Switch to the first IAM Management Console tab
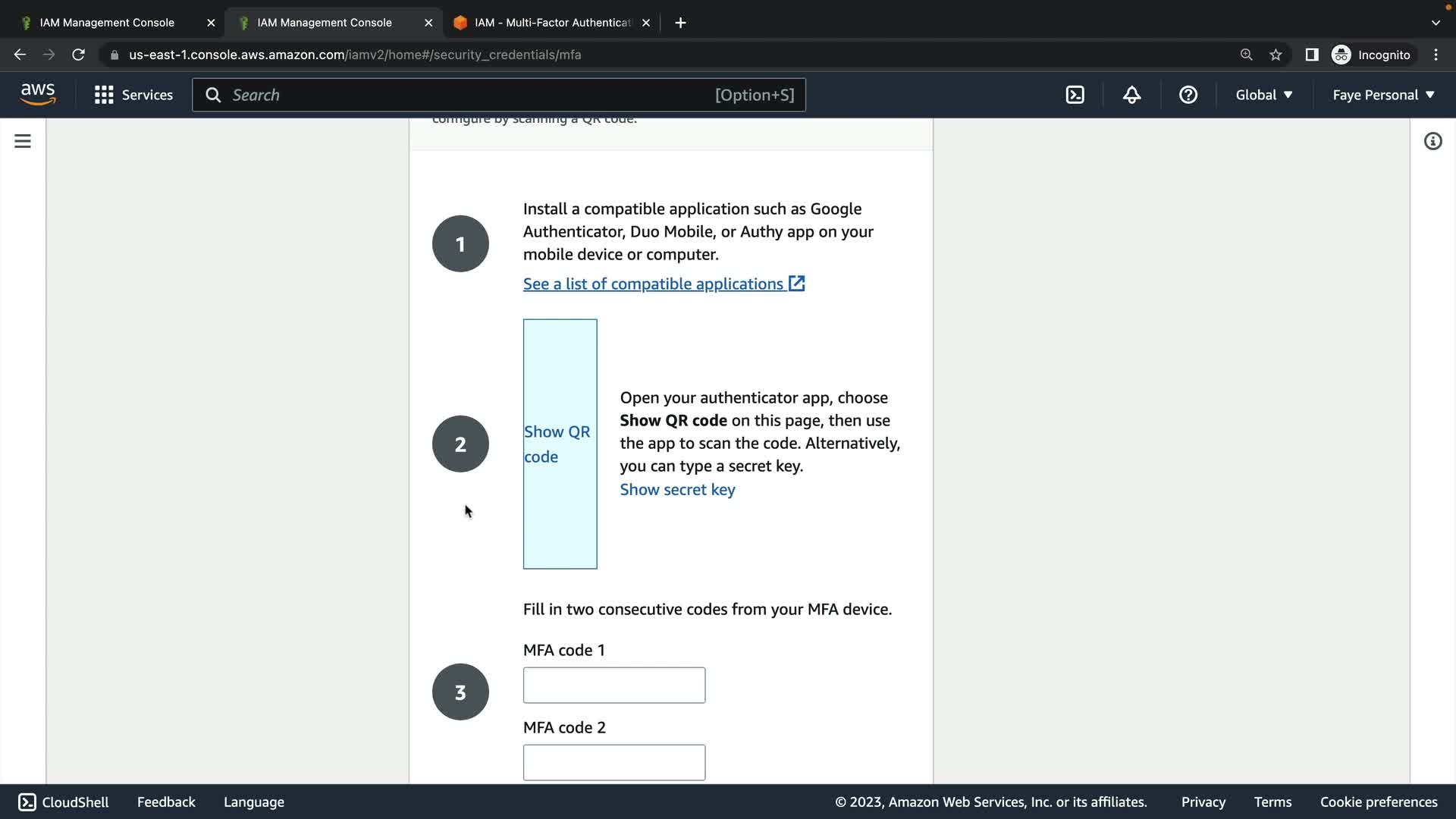 tap(107, 23)
